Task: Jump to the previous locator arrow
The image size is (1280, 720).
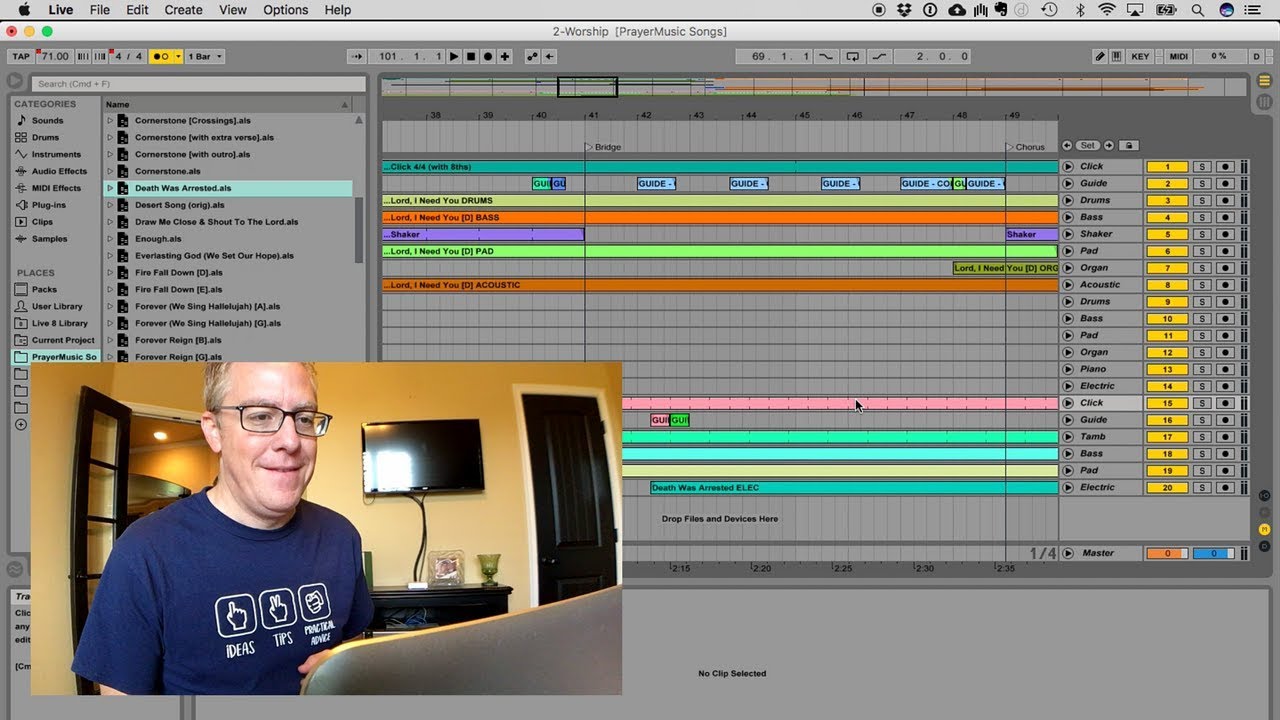Action: pyautogui.click(x=1067, y=146)
